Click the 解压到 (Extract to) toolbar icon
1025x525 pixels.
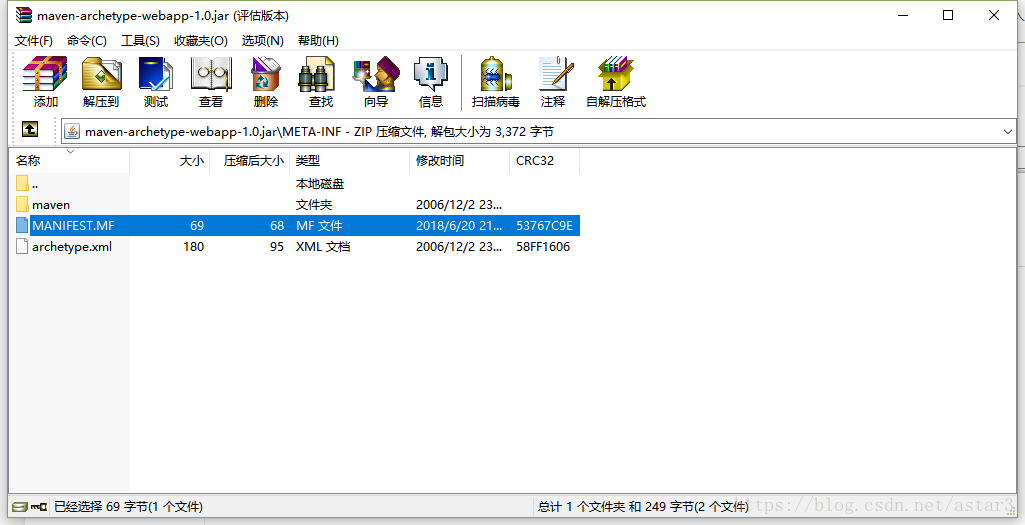coord(101,74)
